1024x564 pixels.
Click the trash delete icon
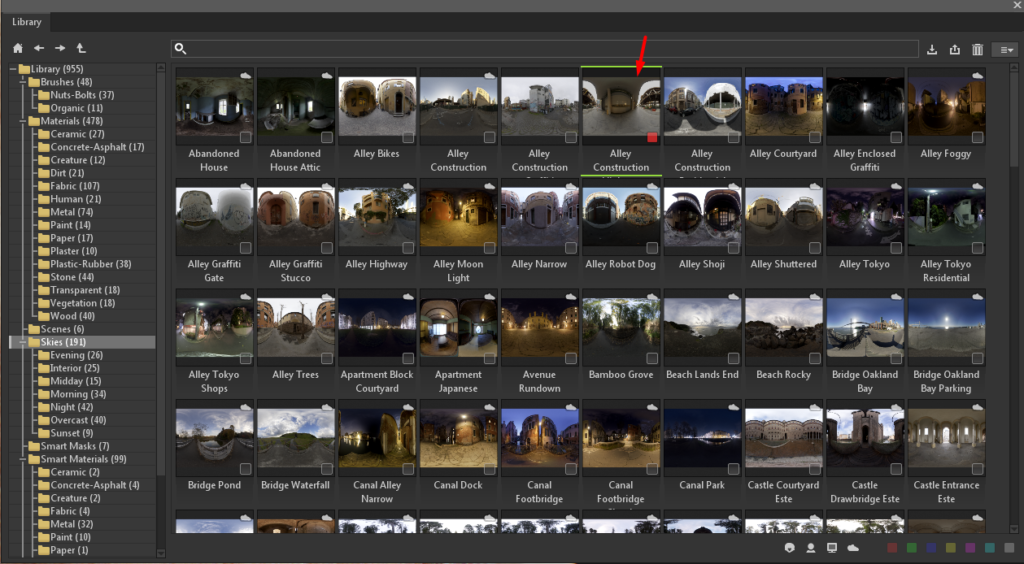coord(977,50)
